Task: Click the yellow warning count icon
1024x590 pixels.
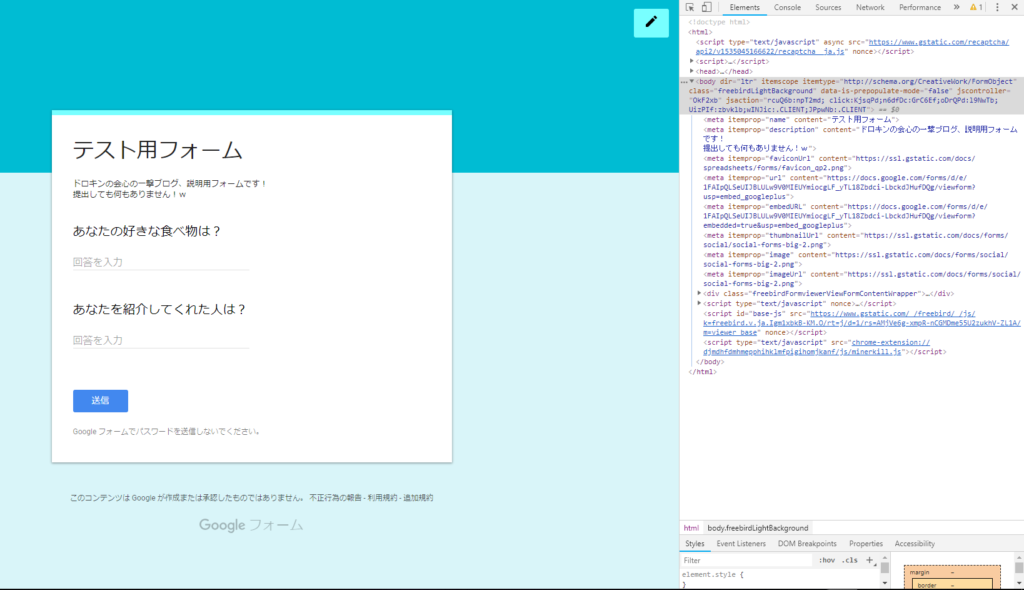Action: (976, 7)
